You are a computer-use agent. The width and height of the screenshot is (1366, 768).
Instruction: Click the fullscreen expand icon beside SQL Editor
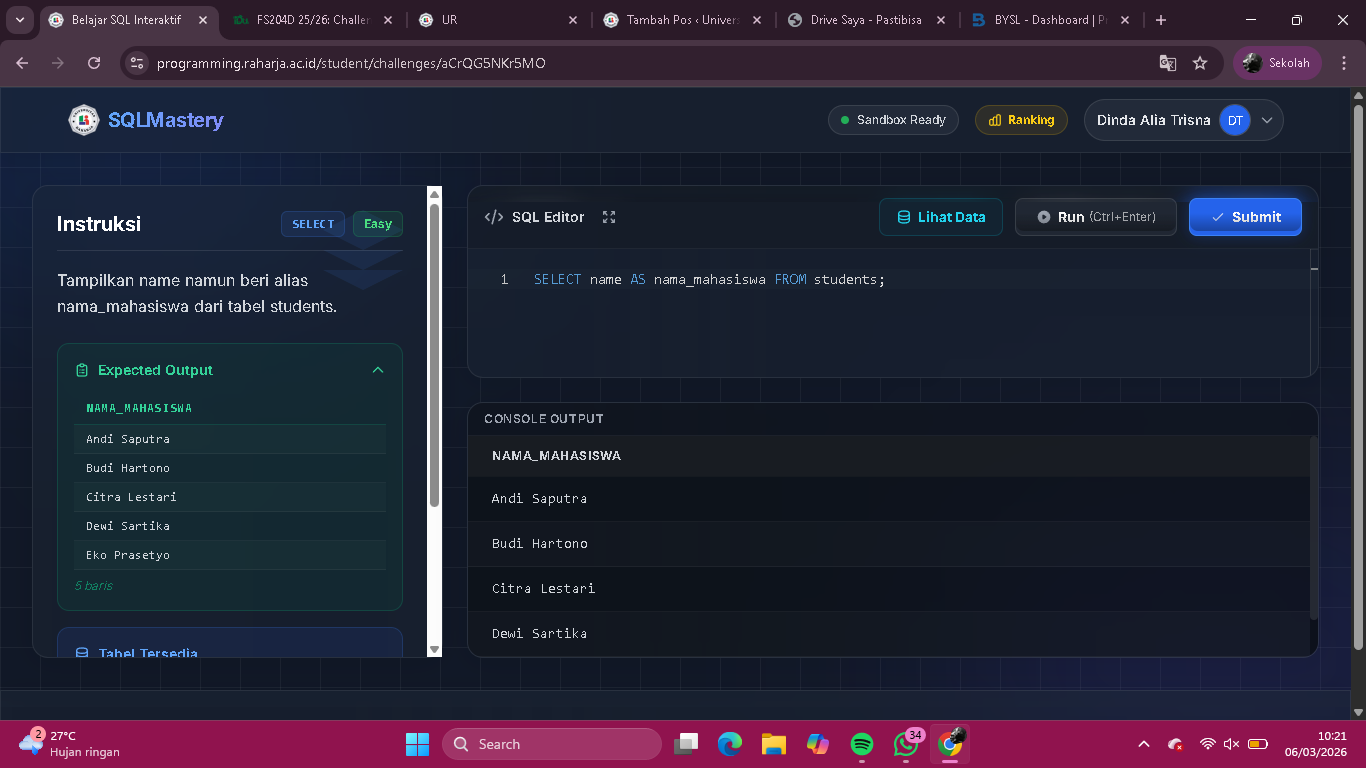pos(609,217)
